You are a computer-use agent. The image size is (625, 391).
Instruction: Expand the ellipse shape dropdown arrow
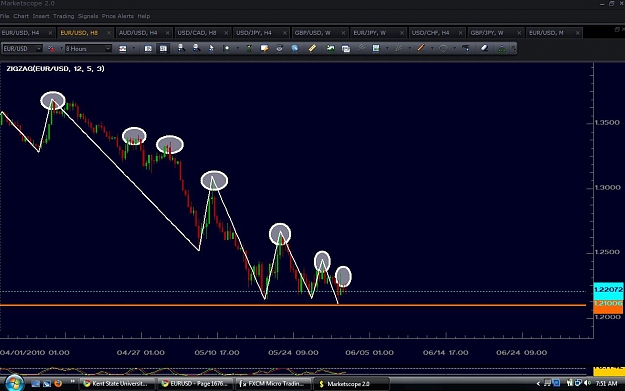(x=454, y=49)
